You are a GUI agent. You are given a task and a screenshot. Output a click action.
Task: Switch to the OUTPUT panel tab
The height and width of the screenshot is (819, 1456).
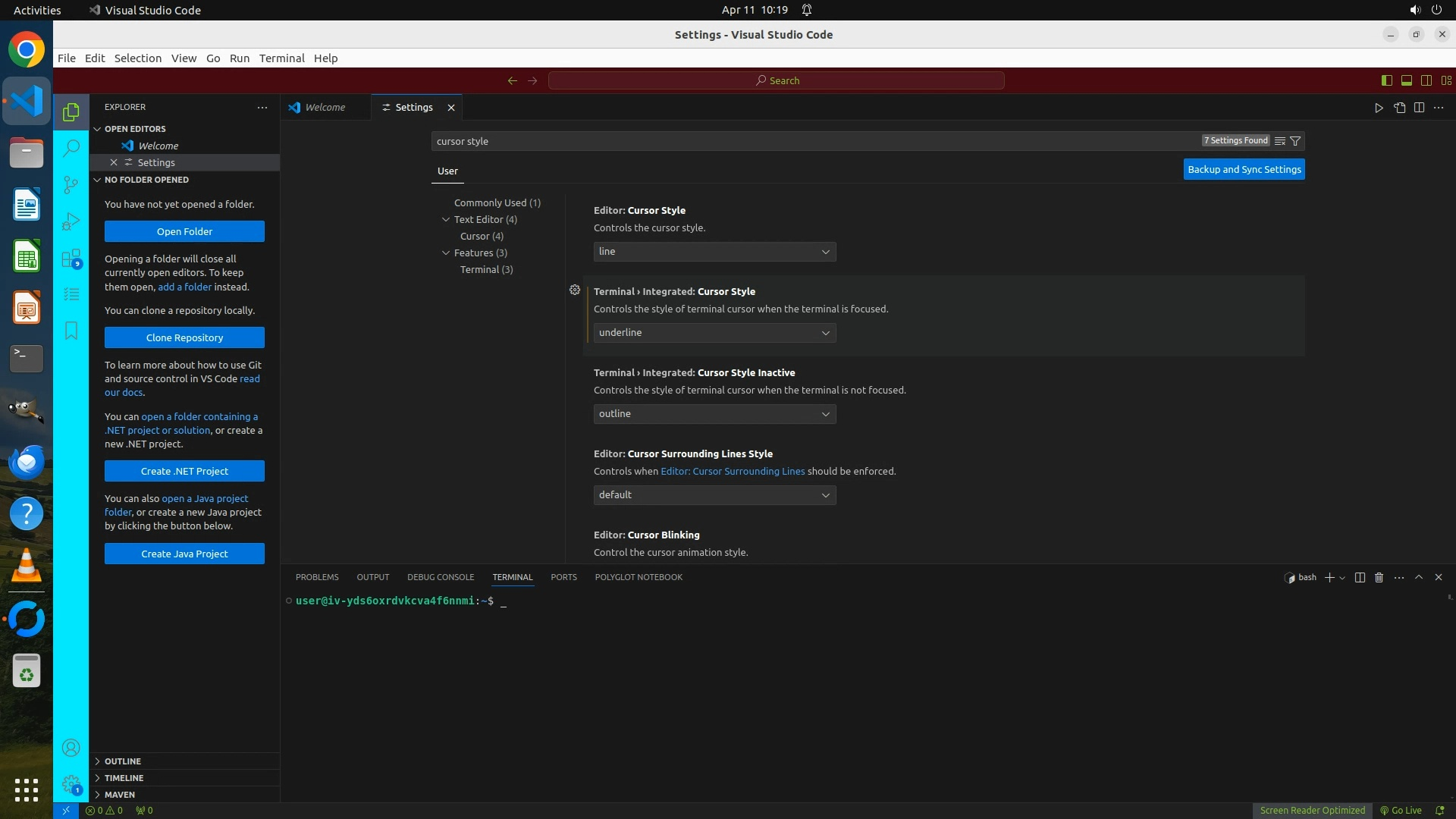[372, 578]
